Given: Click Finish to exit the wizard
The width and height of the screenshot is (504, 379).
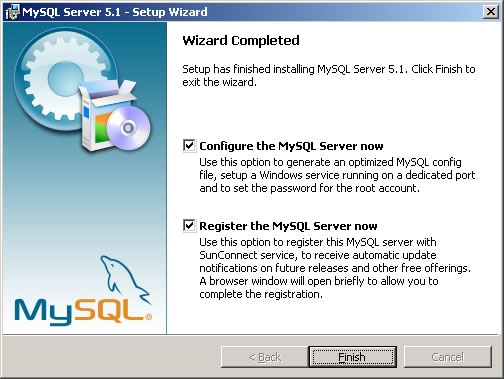Looking at the screenshot, I should pos(352,357).
